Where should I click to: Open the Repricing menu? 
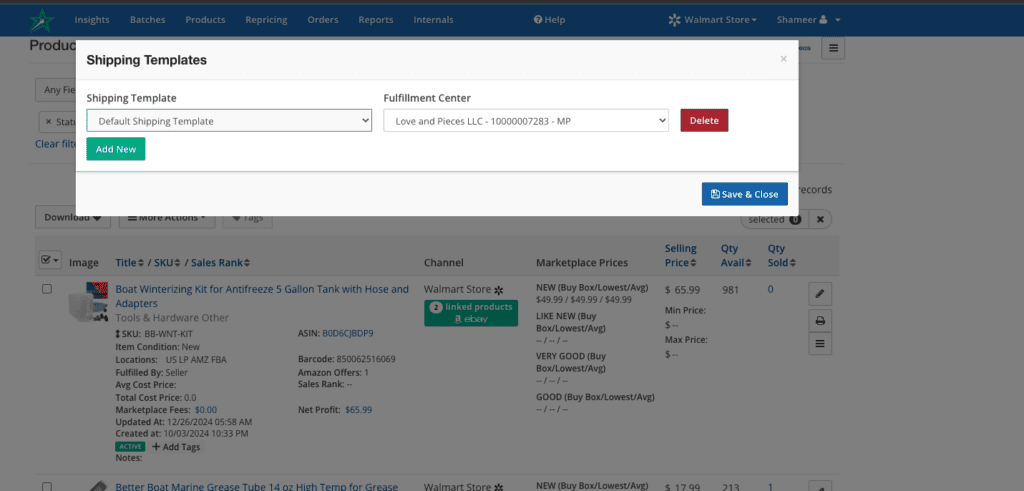tap(266, 20)
